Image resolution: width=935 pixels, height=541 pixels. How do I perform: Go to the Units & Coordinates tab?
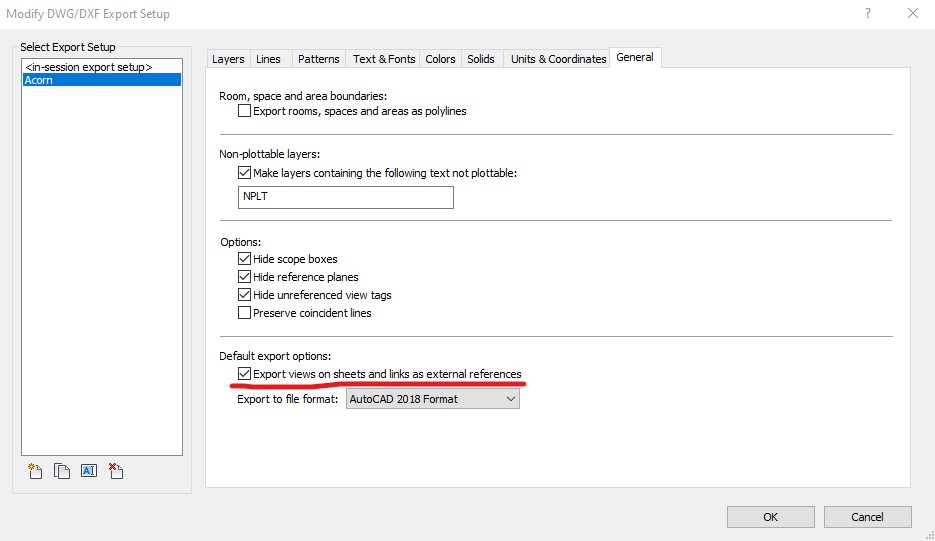click(558, 59)
